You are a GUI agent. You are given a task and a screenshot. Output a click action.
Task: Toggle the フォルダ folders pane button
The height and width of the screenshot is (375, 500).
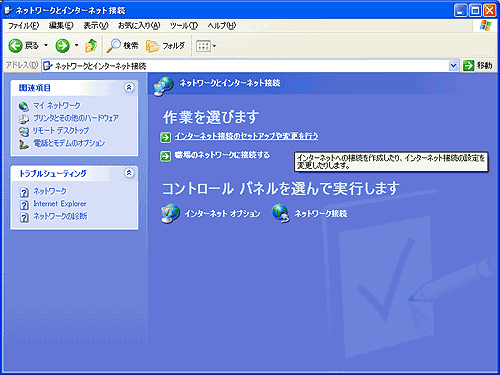(x=165, y=46)
